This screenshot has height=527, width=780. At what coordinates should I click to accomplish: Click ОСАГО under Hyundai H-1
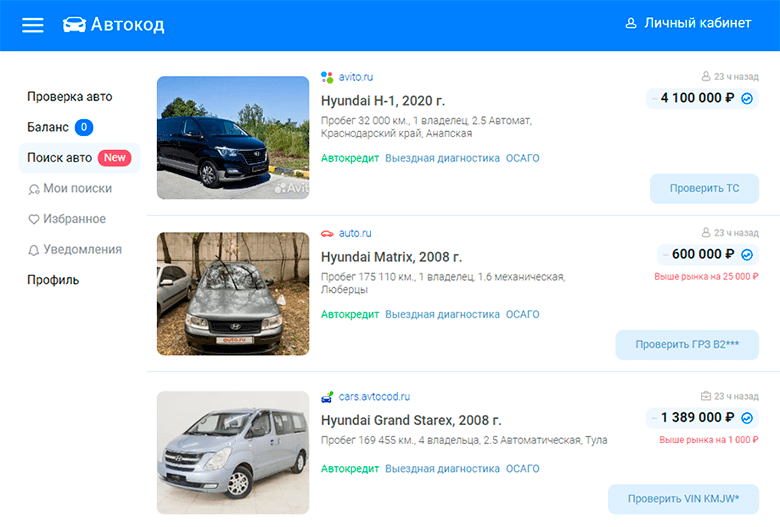(x=522, y=158)
